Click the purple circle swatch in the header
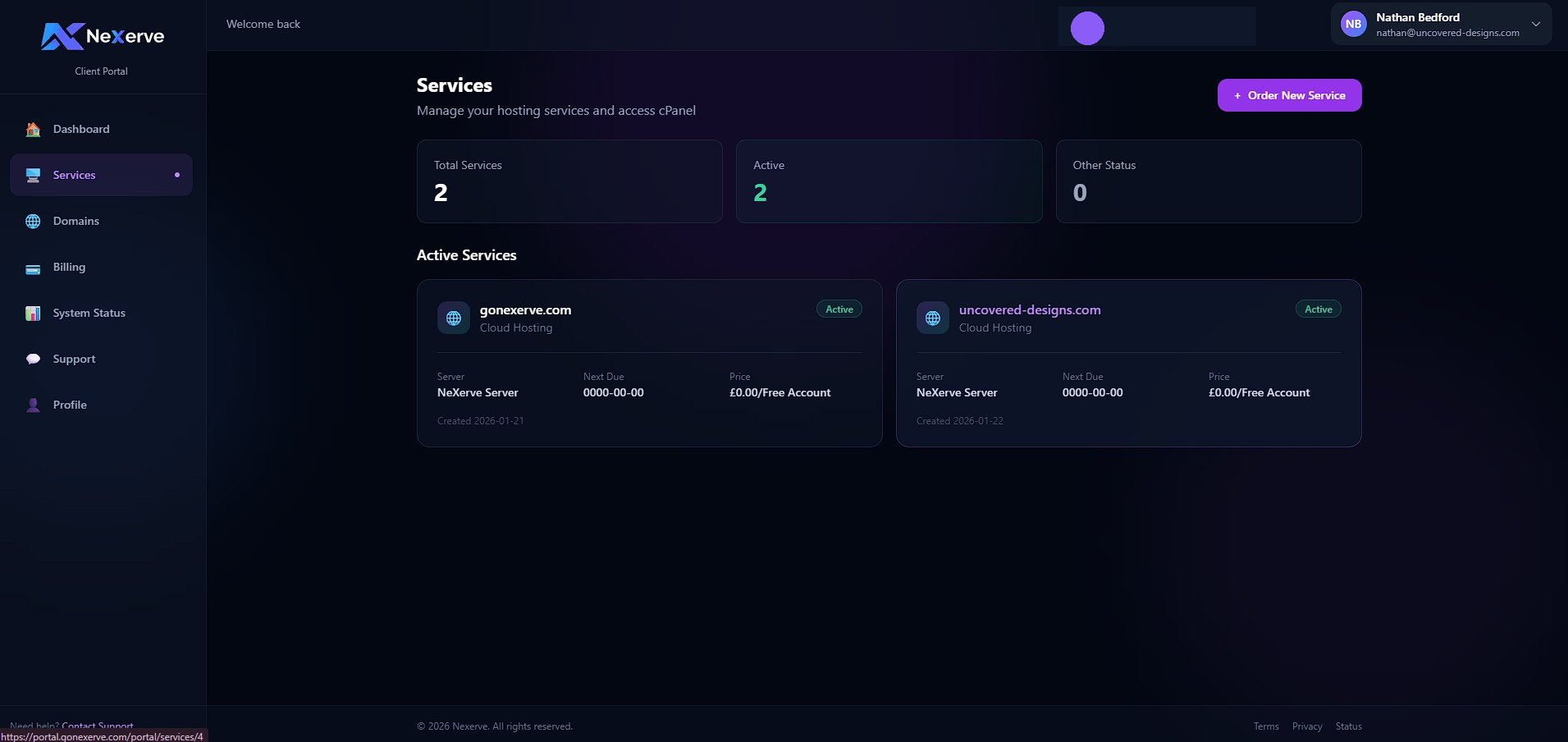 pos(1086,27)
